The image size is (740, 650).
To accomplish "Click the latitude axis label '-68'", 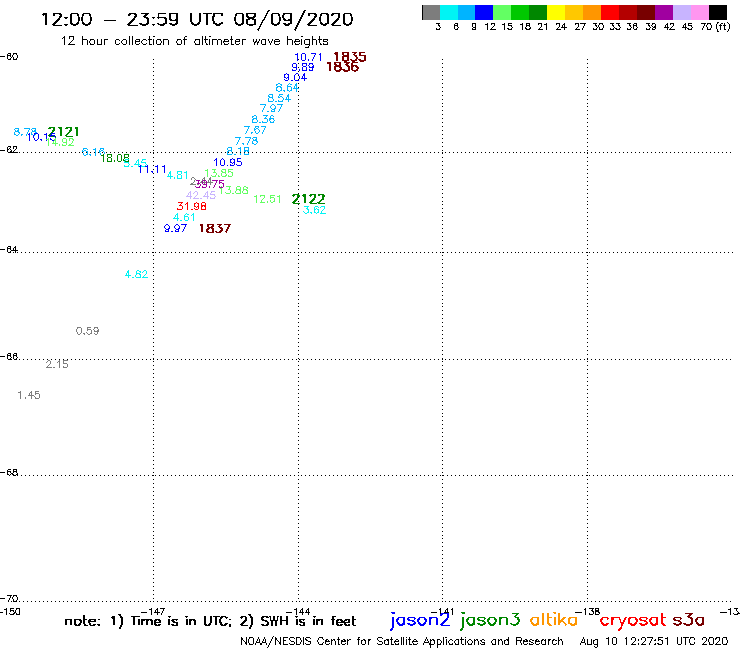I will [9, 473].
